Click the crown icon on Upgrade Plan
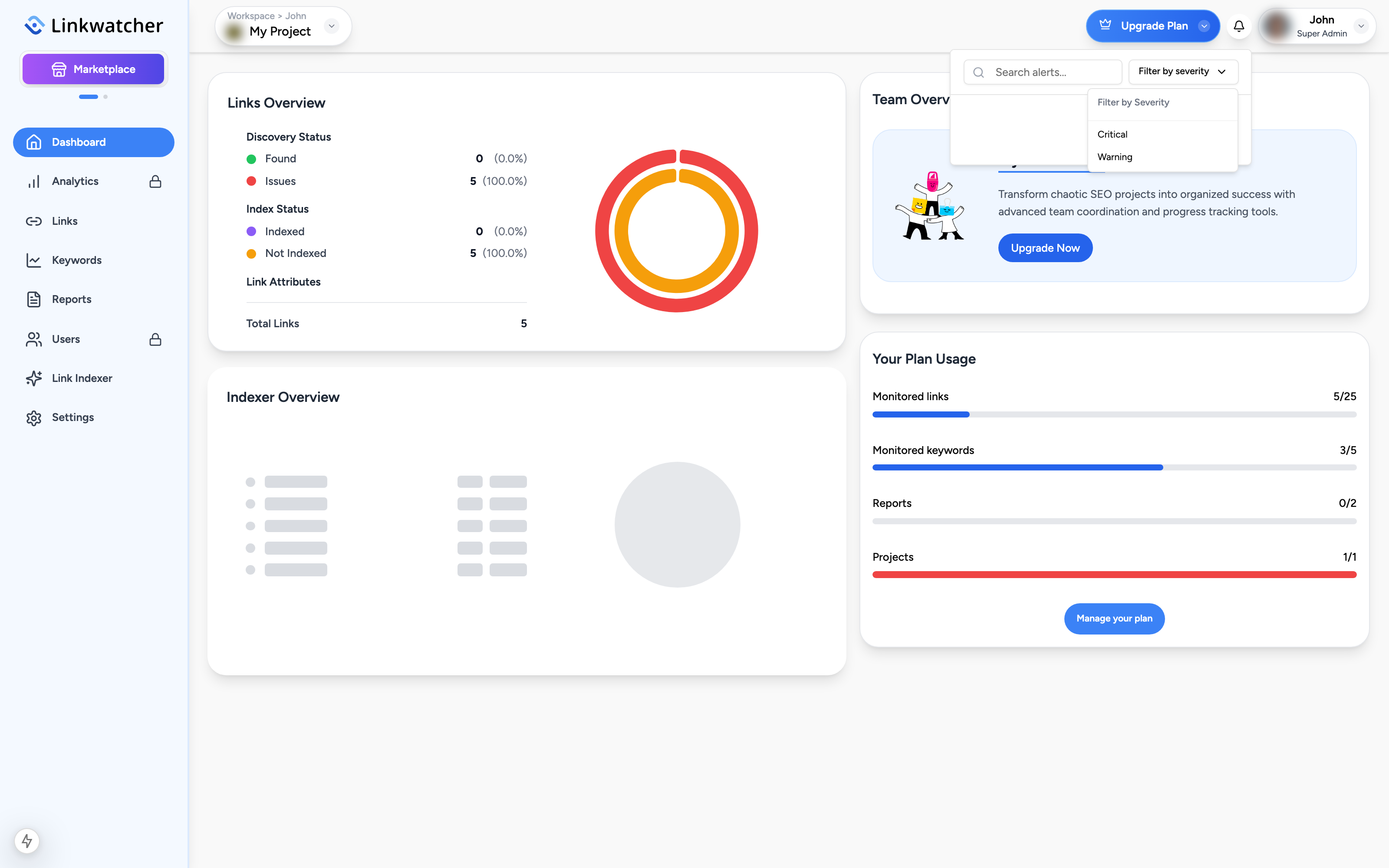This screenshot has width=1389, height=868. (x=1106, y=25)
